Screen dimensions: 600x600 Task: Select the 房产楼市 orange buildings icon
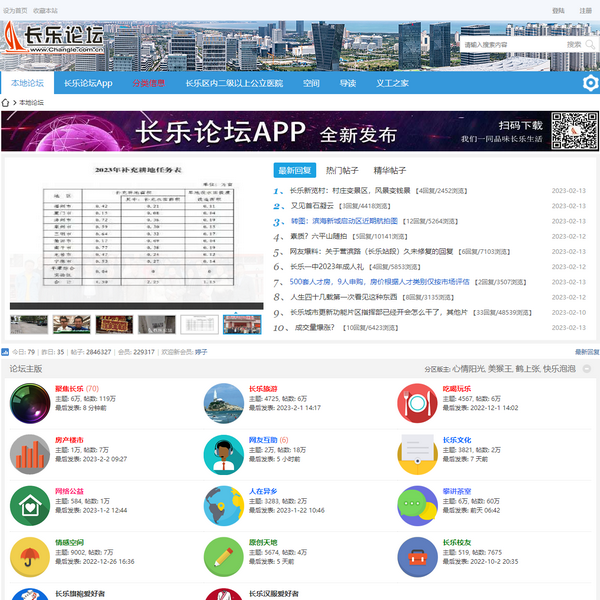30,454
